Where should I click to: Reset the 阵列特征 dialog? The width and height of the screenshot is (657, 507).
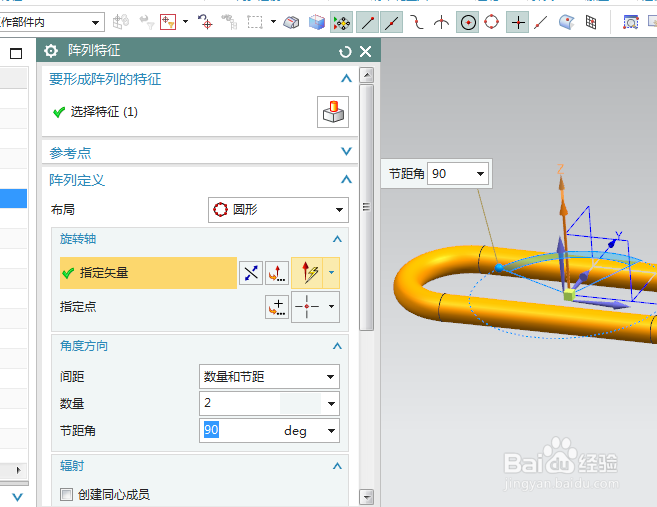(345, 52)
